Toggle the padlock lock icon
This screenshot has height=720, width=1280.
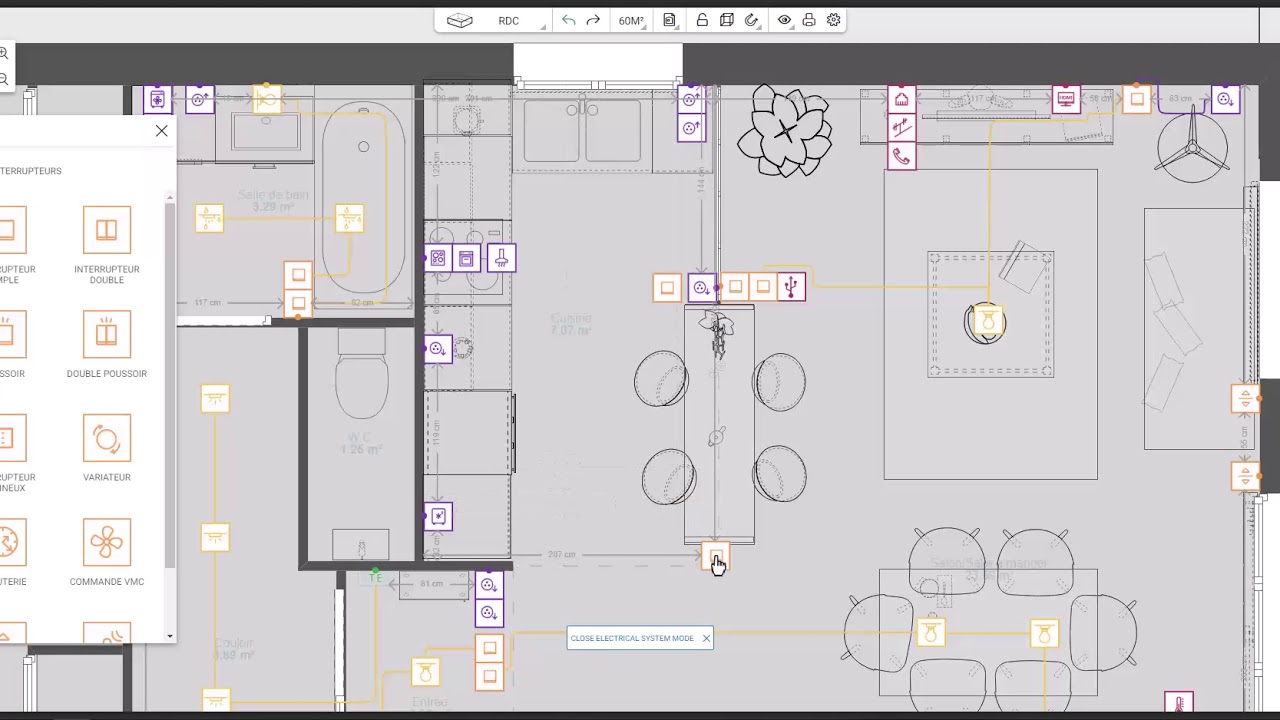[x=702, y=20]
